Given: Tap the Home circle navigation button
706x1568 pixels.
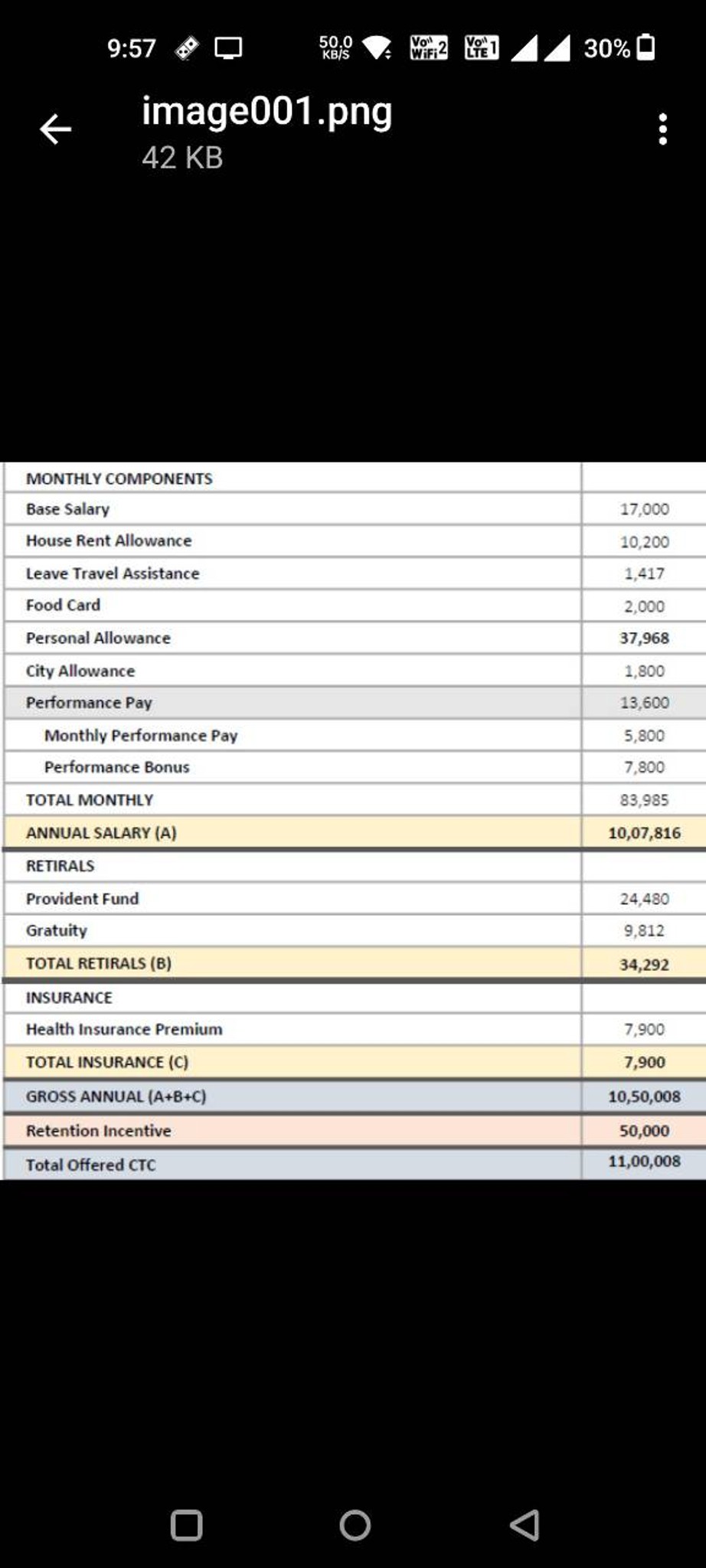Looking at the screenshot, I should pos(353,1526).
